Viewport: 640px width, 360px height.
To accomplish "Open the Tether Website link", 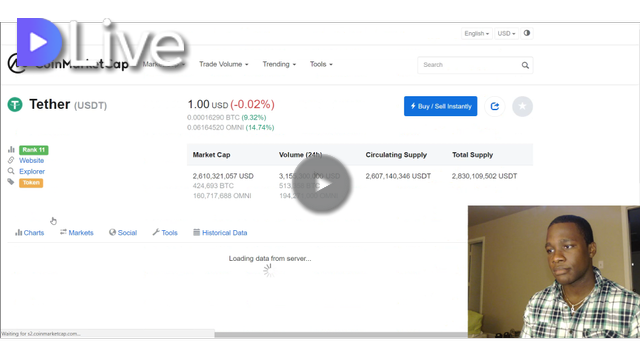I will coord(31,160).
